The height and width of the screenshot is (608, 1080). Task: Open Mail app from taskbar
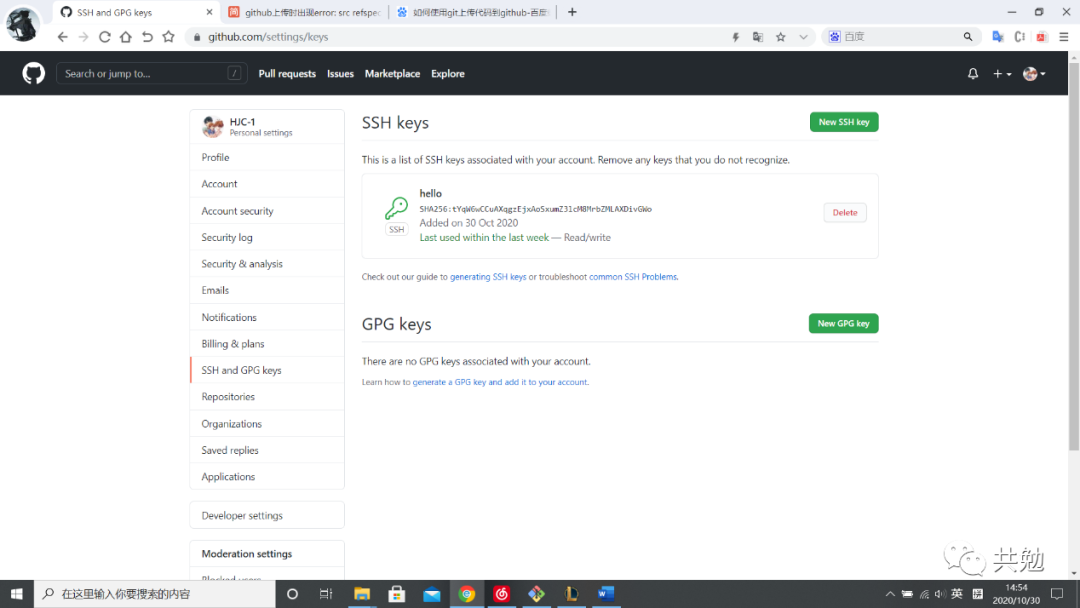pyautogui.click(x=432, y=594)
